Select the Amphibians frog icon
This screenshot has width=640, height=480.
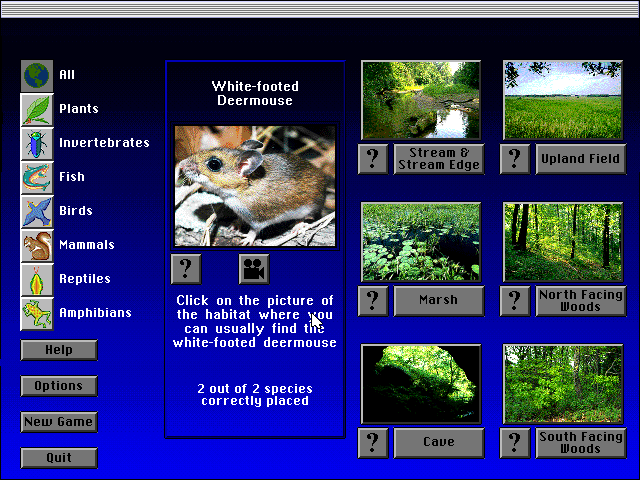point(37,313)
